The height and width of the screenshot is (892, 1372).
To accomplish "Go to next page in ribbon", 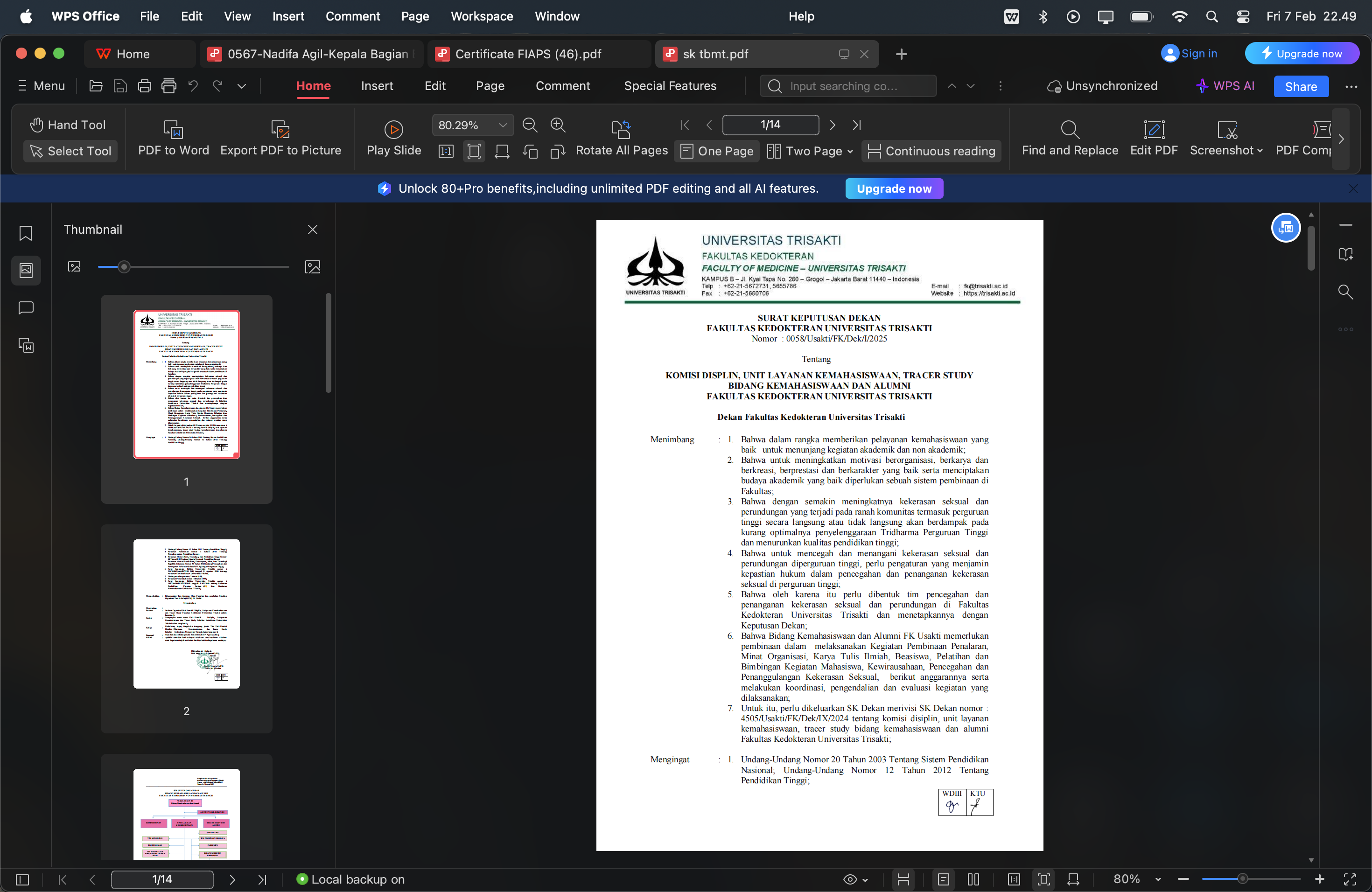I will tap(832, 125).
